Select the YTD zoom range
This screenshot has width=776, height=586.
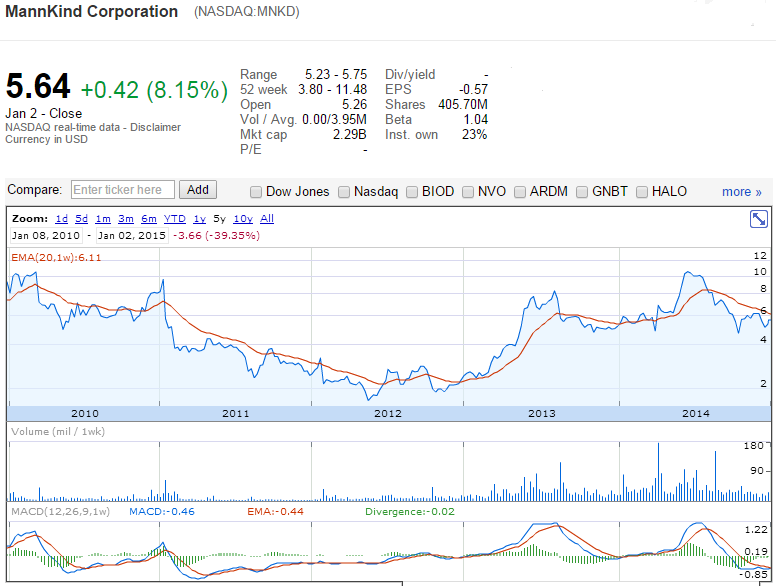[175, 219]
